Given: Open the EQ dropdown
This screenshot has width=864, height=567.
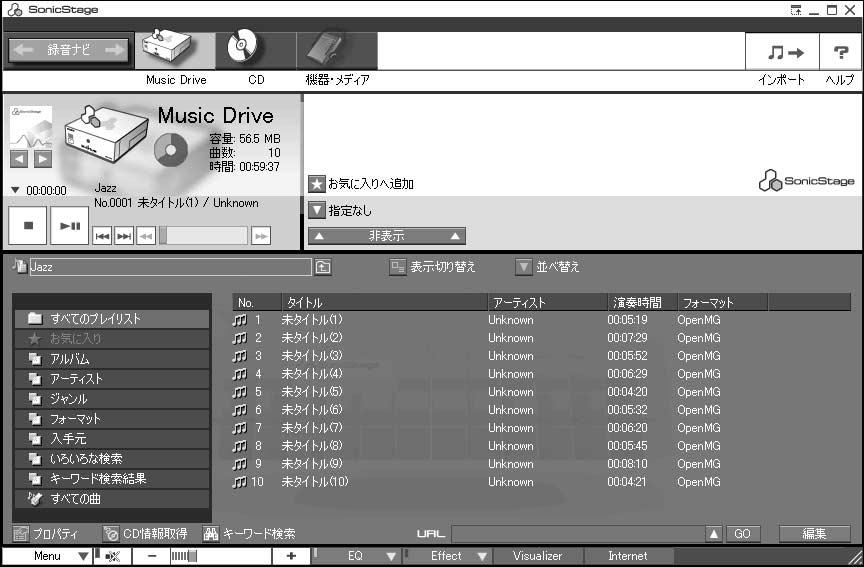Looking at the screenshot, I should (x=357, y=556).
